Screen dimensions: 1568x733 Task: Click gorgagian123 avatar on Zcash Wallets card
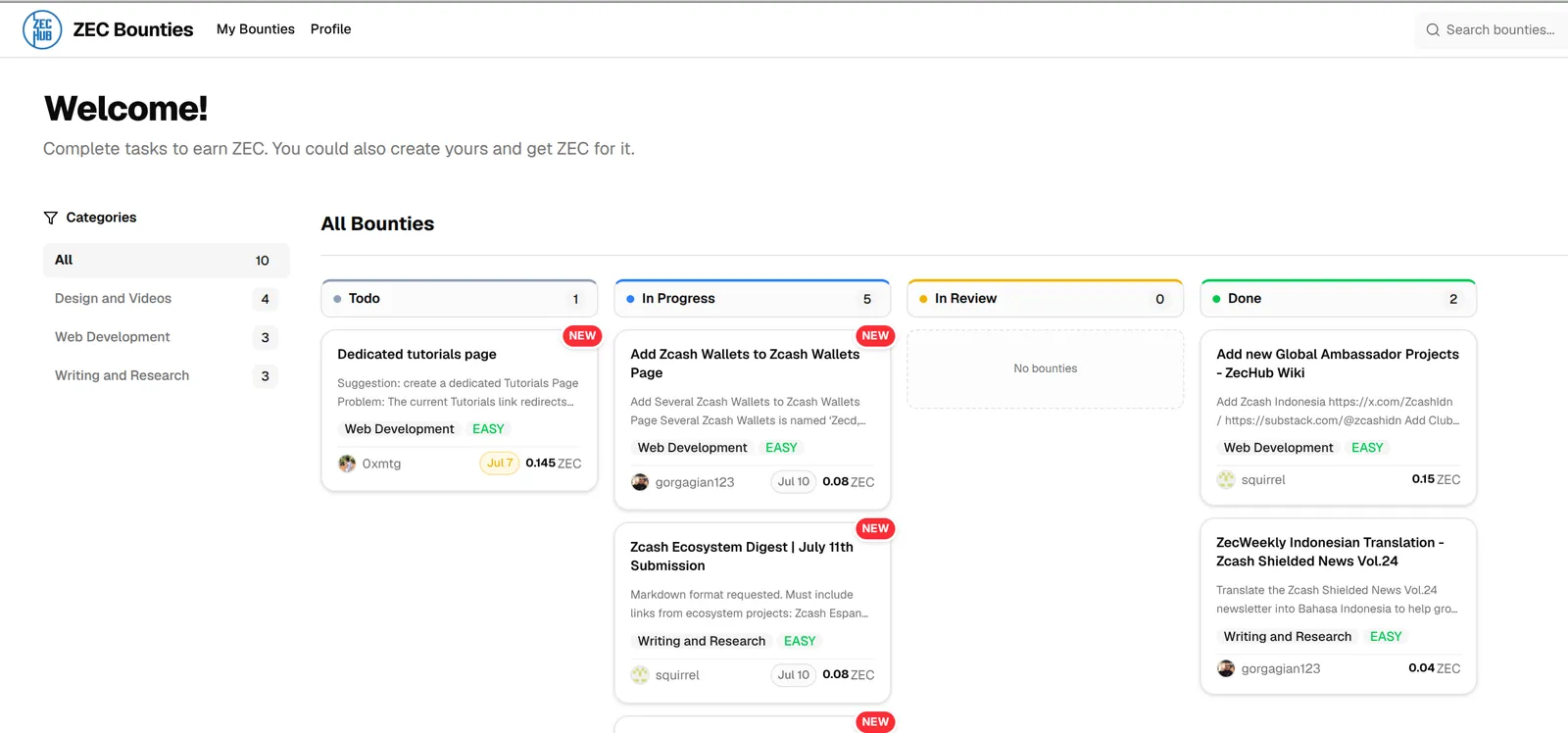(640, 482)
